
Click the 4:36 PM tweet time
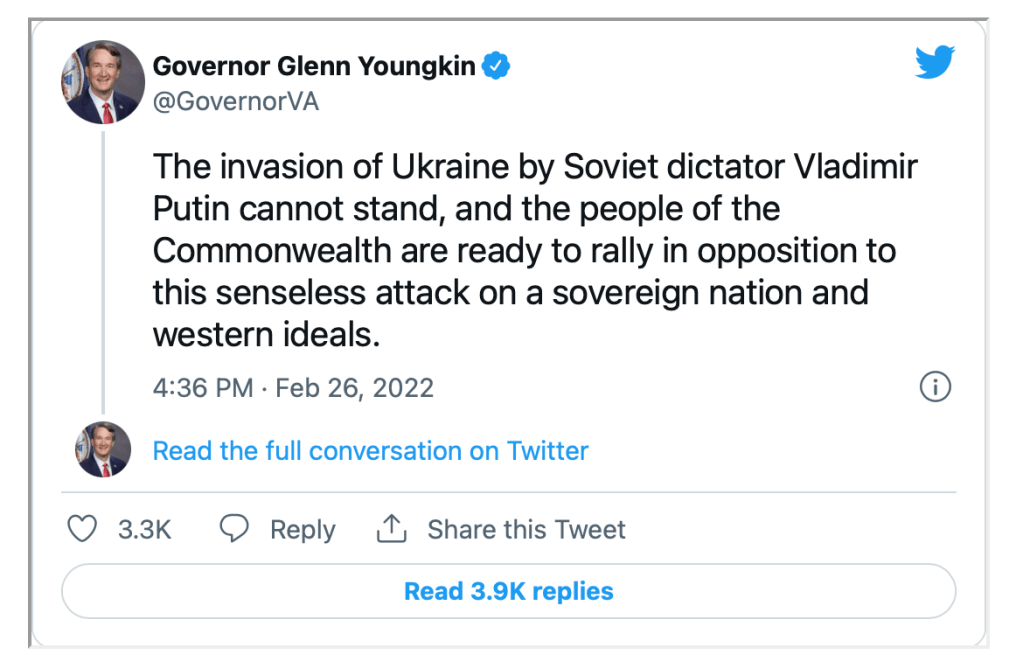[x=202, y=388]
